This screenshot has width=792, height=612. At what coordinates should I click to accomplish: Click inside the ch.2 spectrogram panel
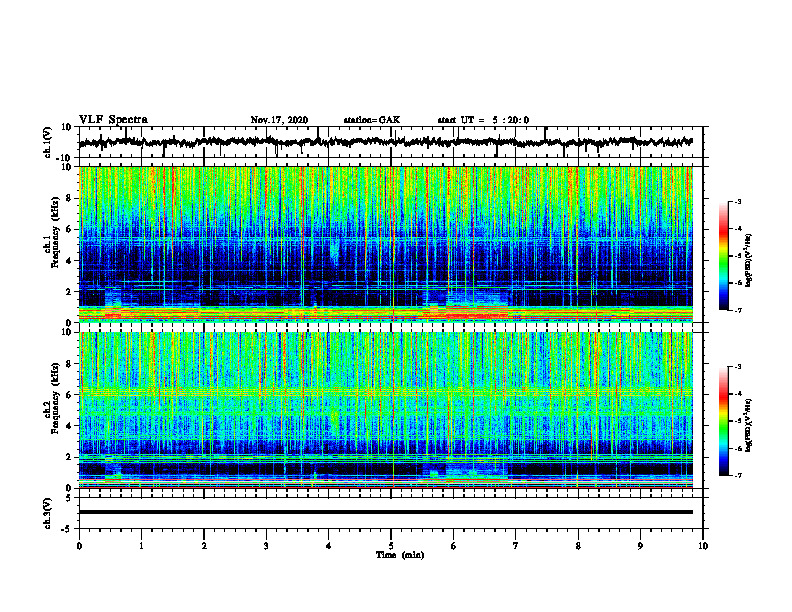[386, 410]
